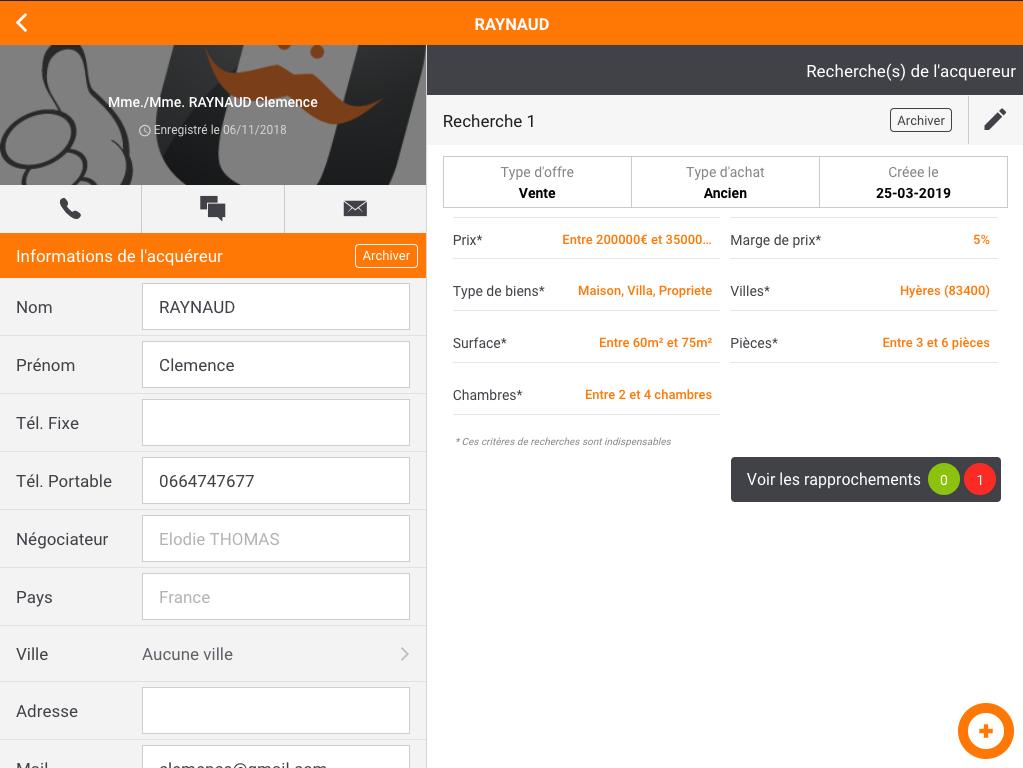Image resolution: width=1023 pixels, height=768 pixels.
Task: Click Maison, Villa, Propriete value
Action: (645, 291)
